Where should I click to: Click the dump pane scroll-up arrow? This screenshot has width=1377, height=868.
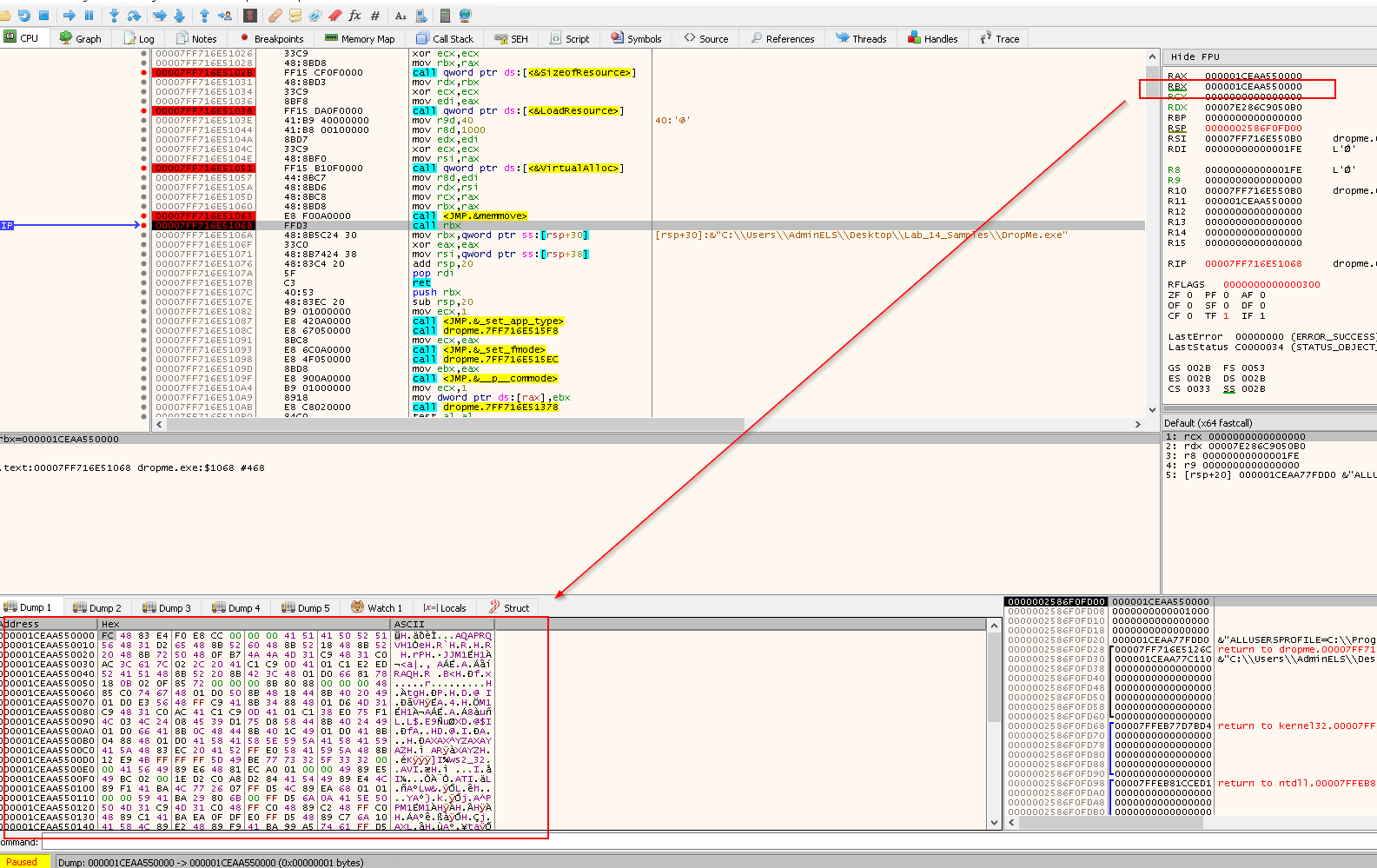point(995,625)
